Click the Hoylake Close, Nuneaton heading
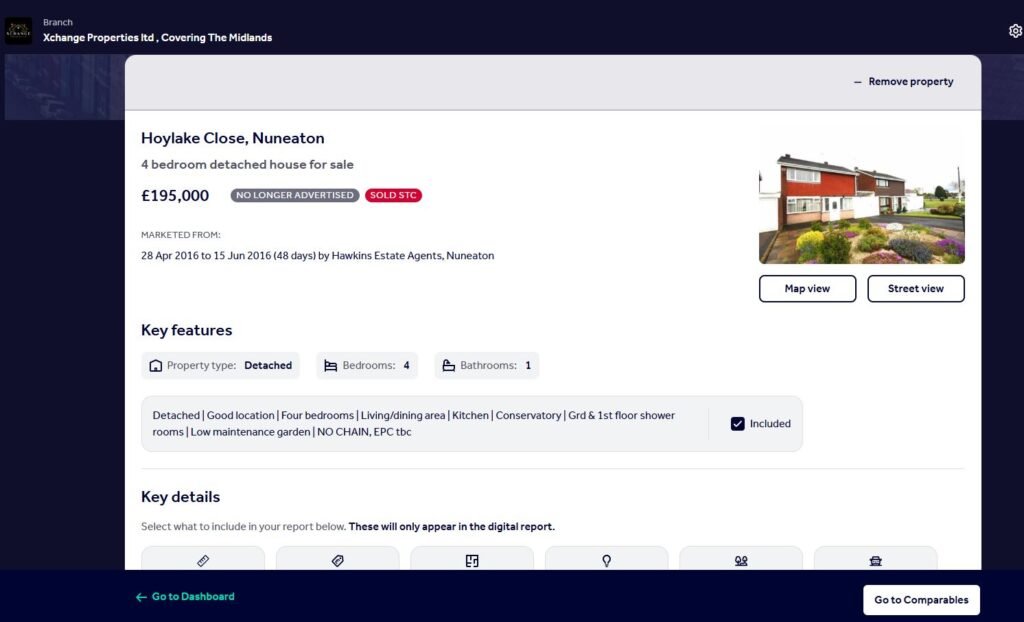 [232, 138]
